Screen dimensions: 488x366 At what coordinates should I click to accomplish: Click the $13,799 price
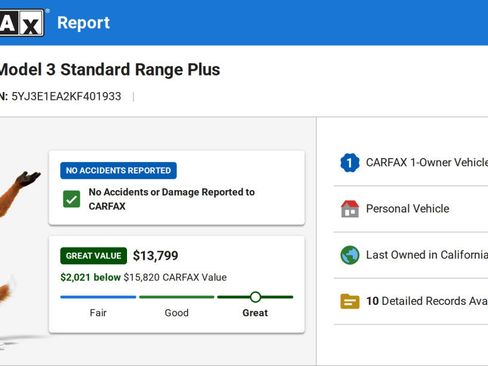point(155,256)
